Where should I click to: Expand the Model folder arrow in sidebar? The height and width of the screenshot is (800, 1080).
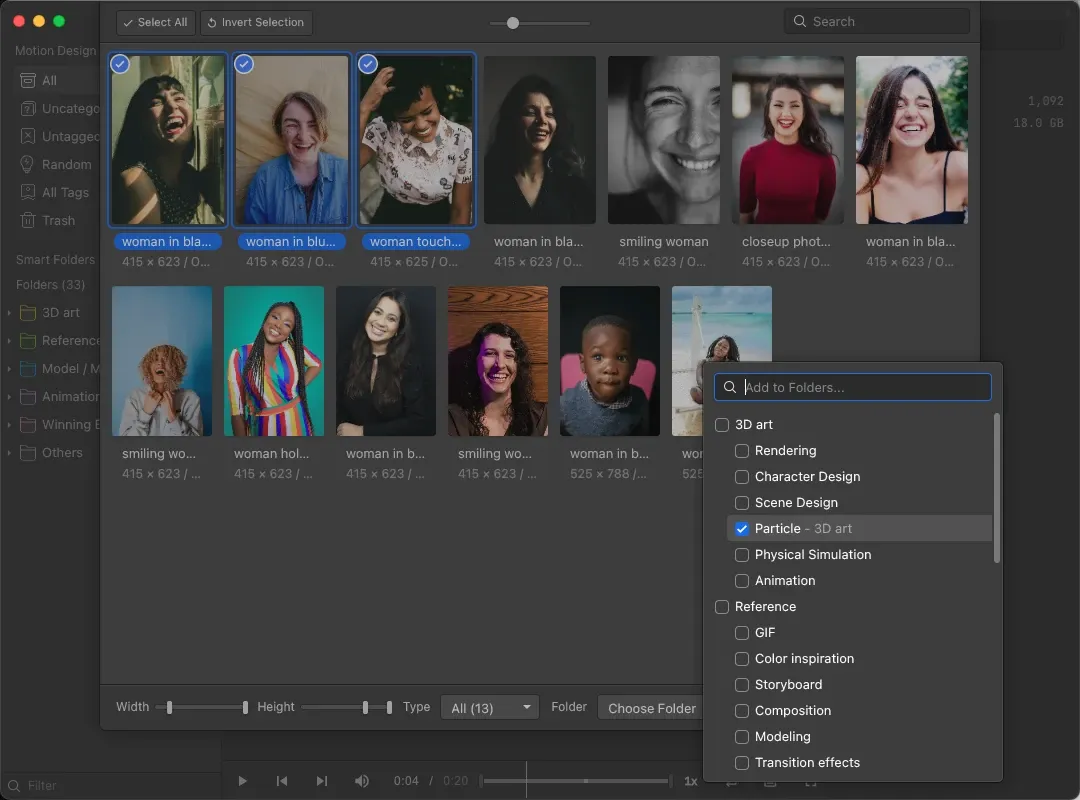(9, 369)
